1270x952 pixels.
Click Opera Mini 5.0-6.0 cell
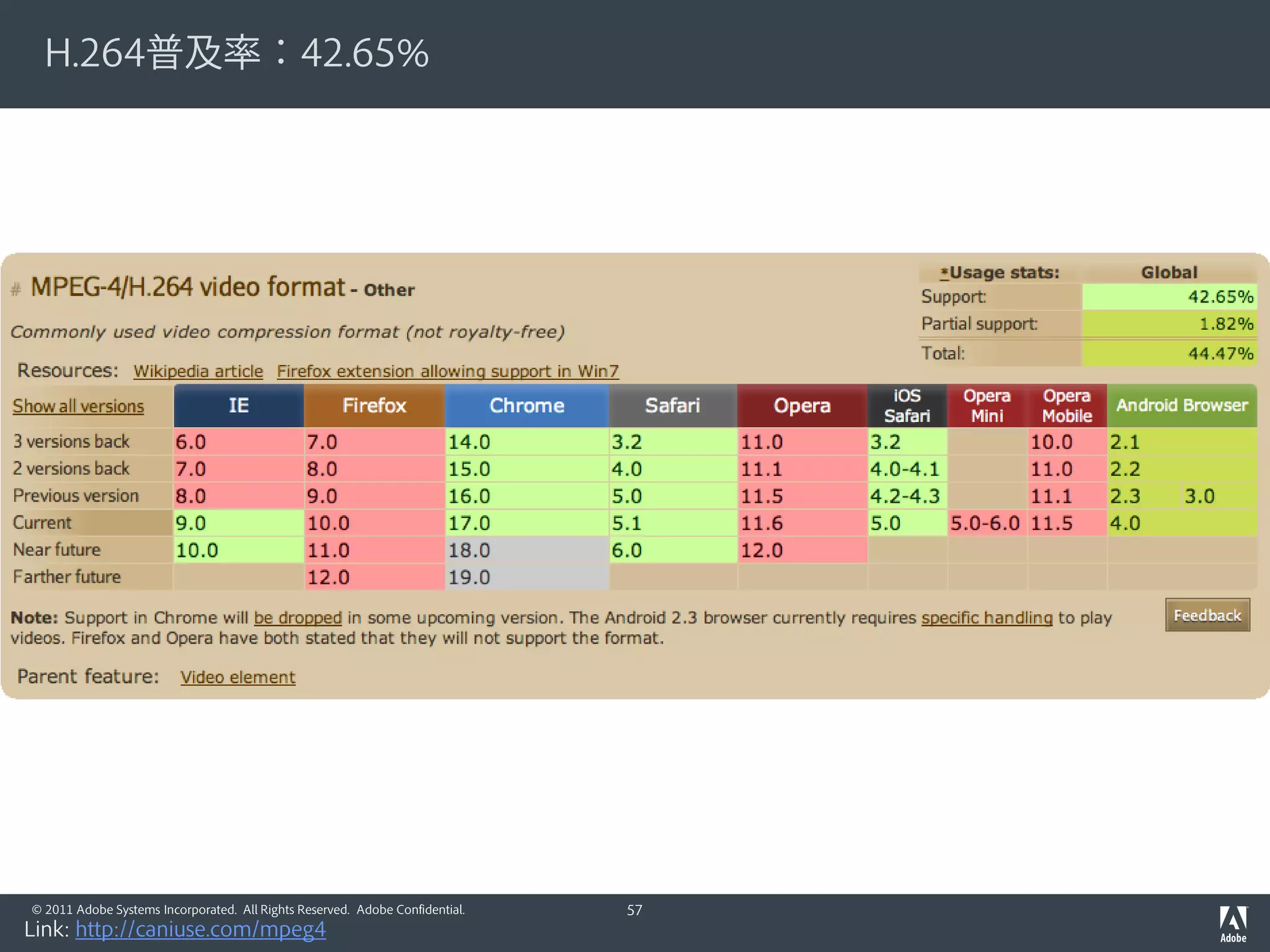tap(987, 523)
